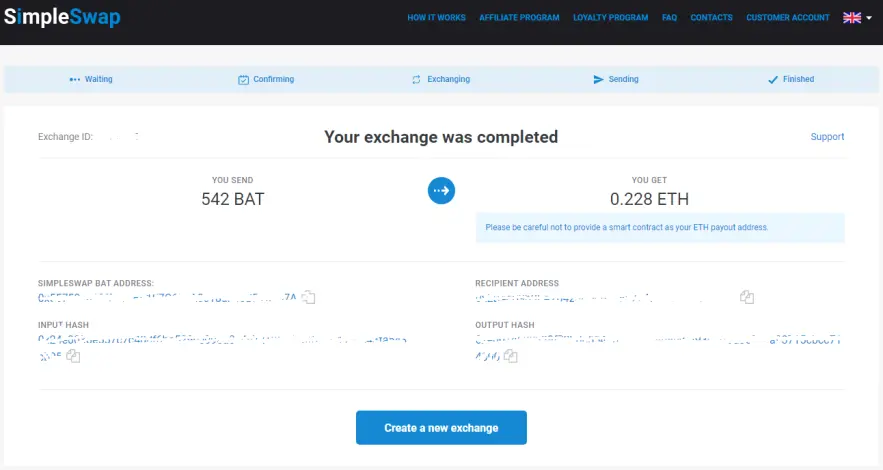
Task: Click the Sending step paper-plane icon
Action: click(598, 79)
